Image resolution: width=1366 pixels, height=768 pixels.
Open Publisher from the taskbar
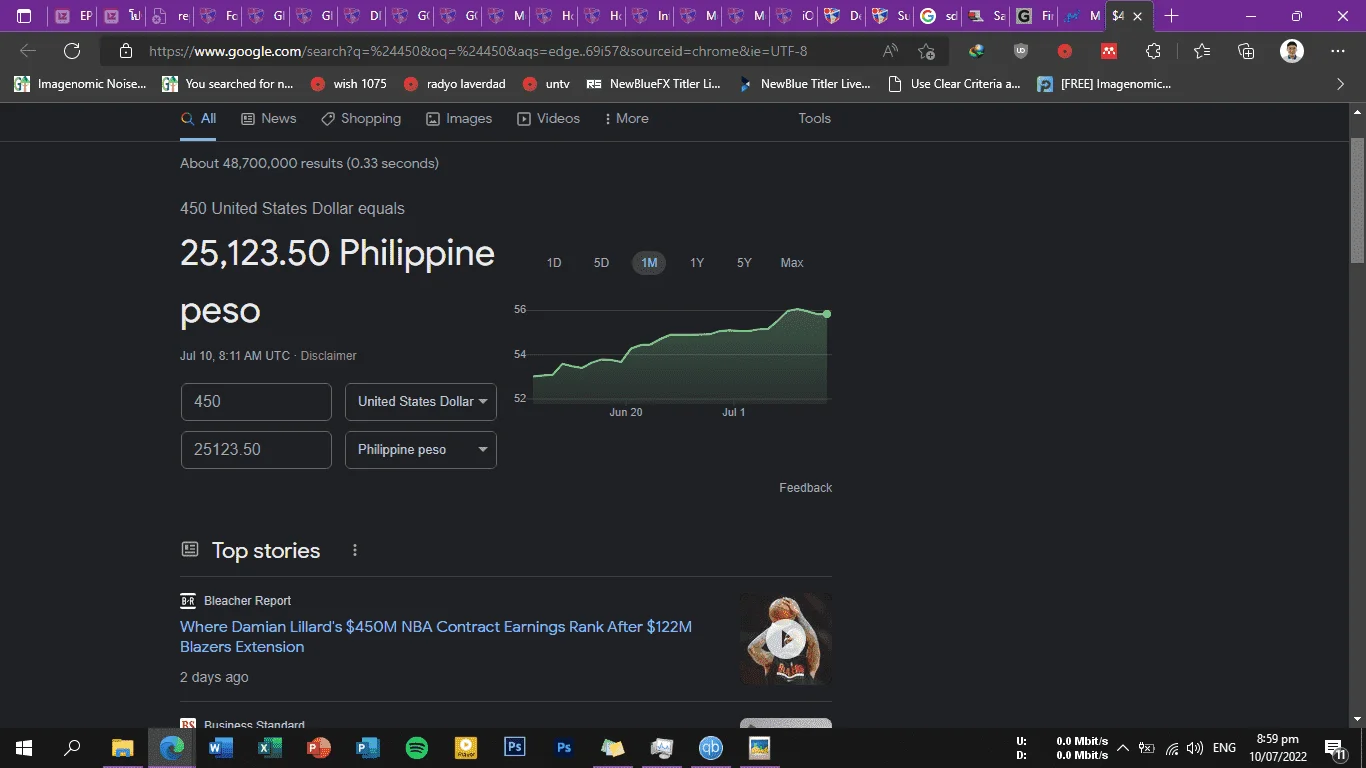(367, 747)
